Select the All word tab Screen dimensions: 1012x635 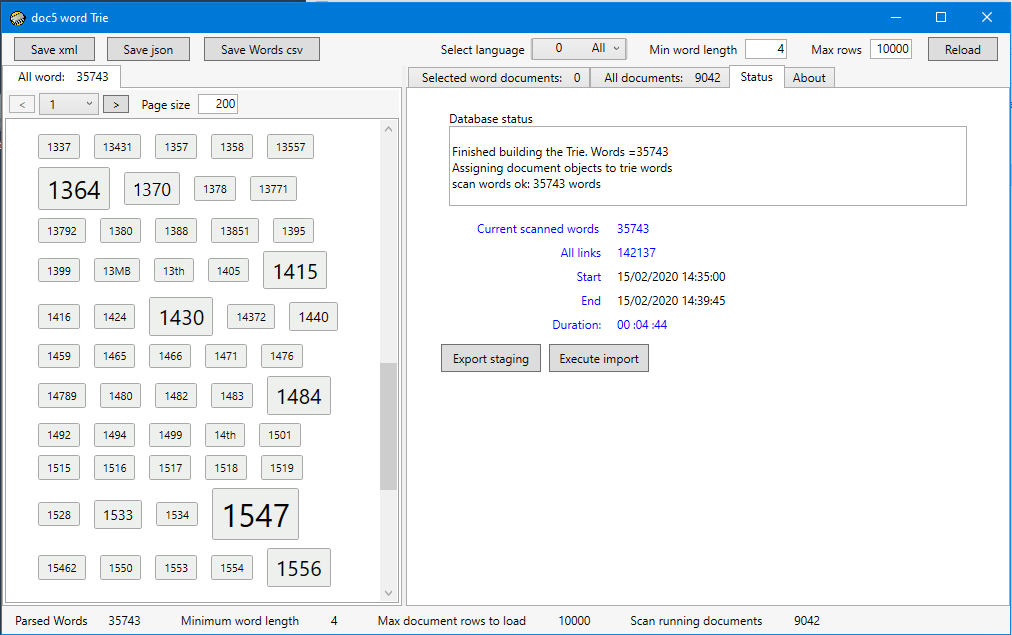[x=62, y=77]
